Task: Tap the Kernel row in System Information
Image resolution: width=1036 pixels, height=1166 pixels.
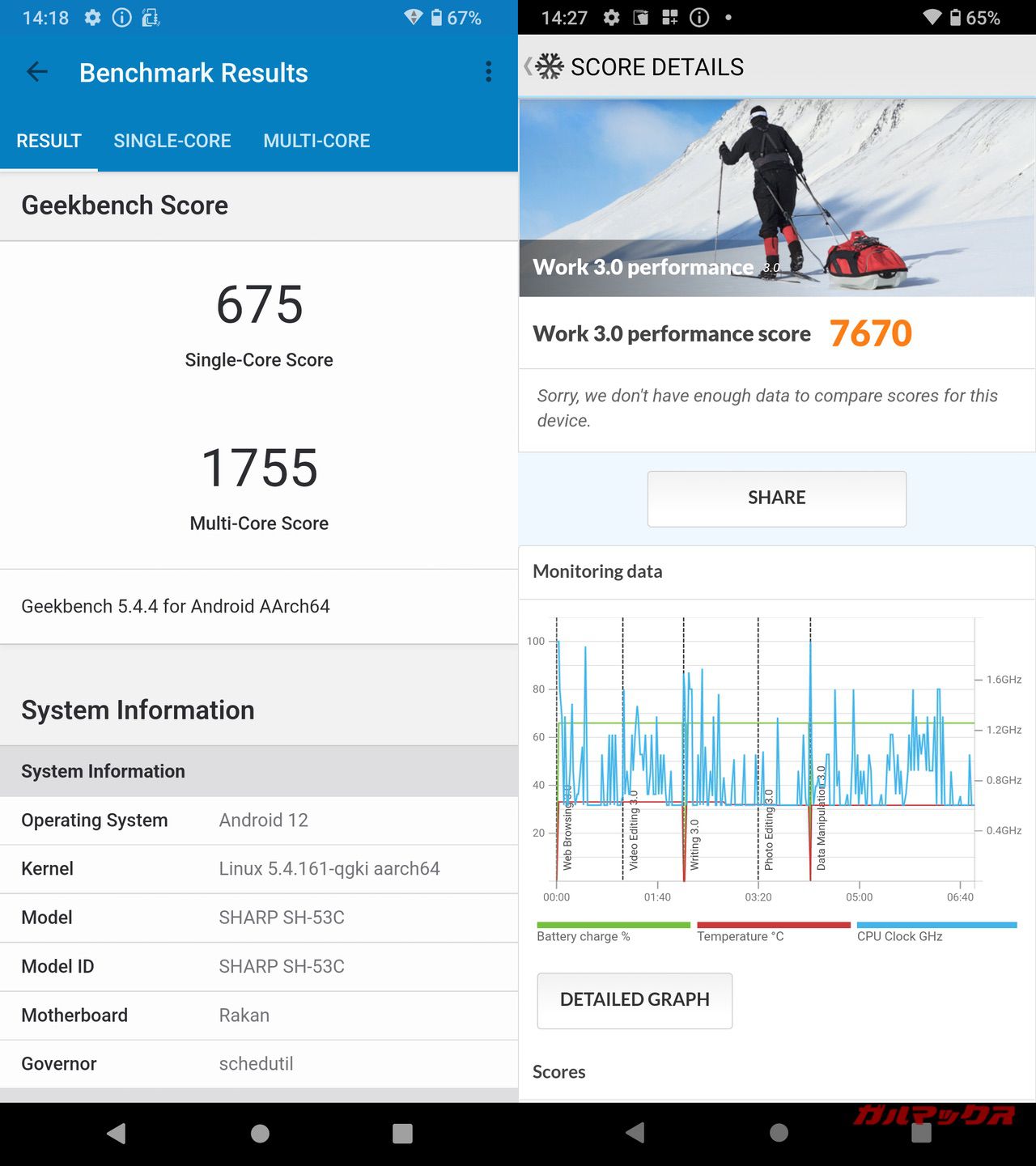Action: click(x=259, y=869)
